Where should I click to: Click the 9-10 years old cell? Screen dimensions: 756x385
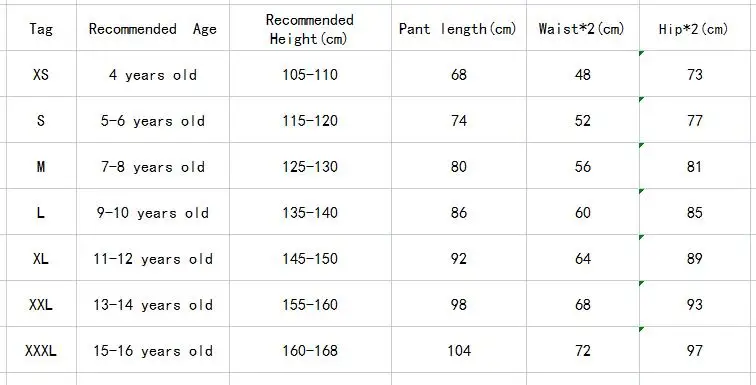tap(153, 212)
